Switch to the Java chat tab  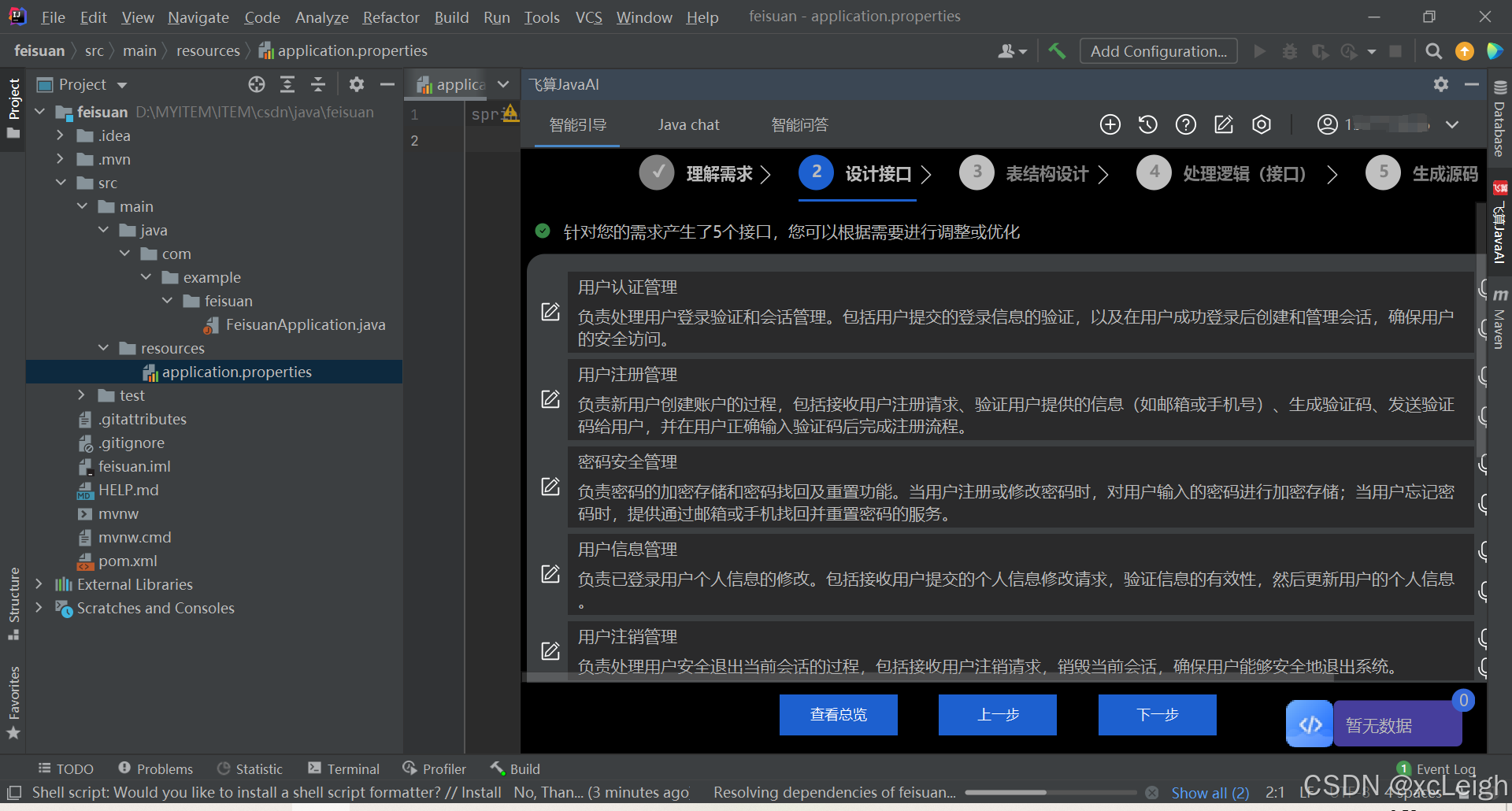(x=688, y=124)
